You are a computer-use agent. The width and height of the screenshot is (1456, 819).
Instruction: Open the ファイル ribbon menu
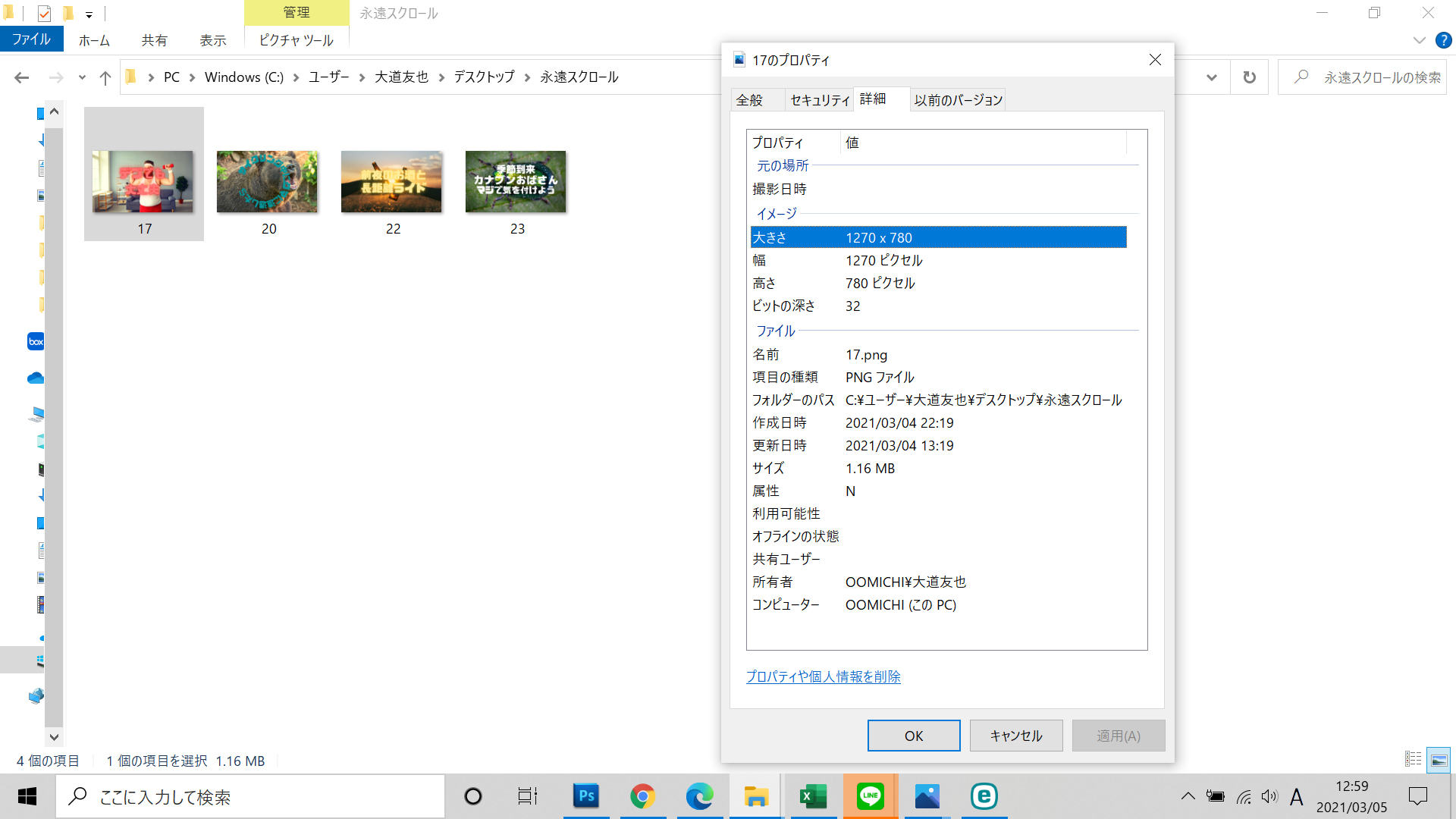(x=31, y=39)
